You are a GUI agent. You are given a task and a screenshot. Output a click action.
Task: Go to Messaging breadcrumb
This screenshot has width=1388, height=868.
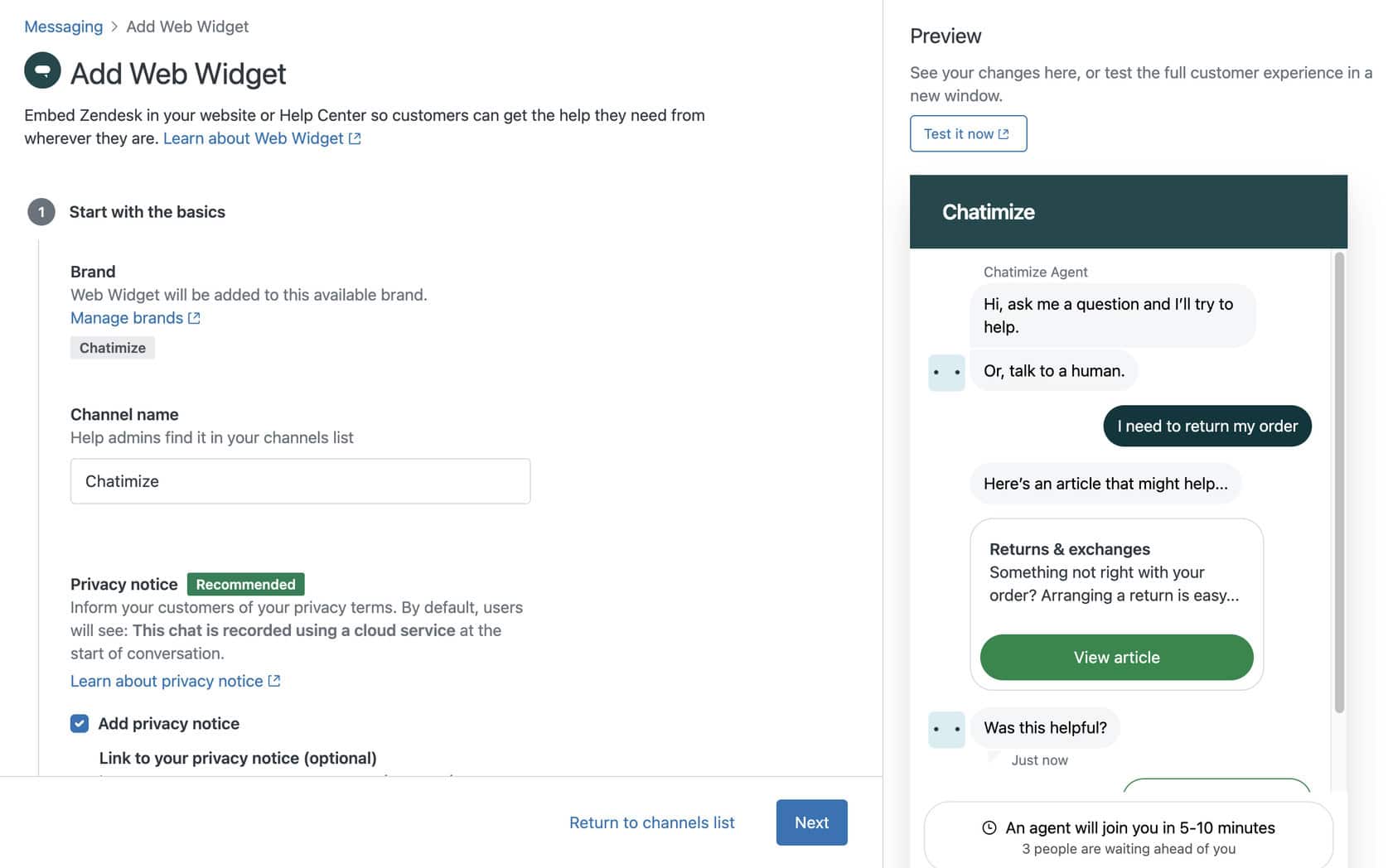[x=64, y=27]
